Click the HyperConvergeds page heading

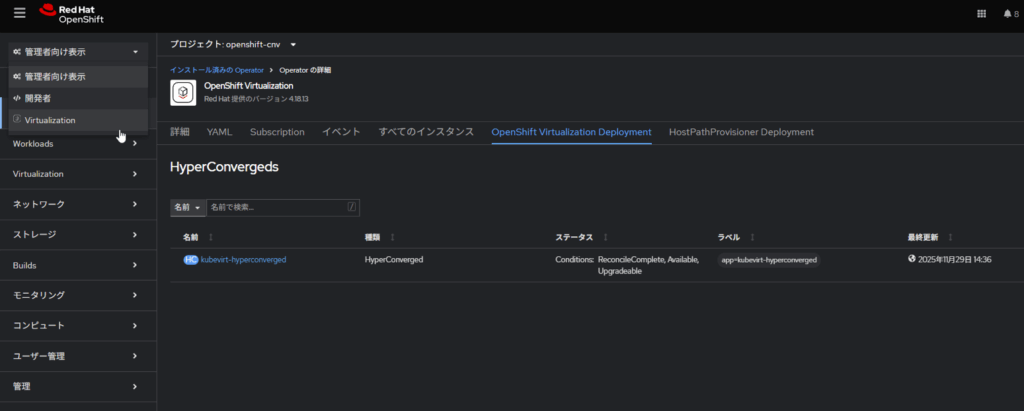click(224, 167)
